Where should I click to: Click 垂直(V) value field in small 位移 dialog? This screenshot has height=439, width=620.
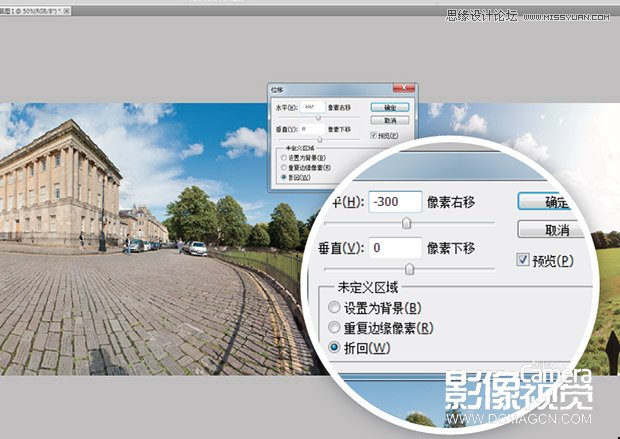312,129
